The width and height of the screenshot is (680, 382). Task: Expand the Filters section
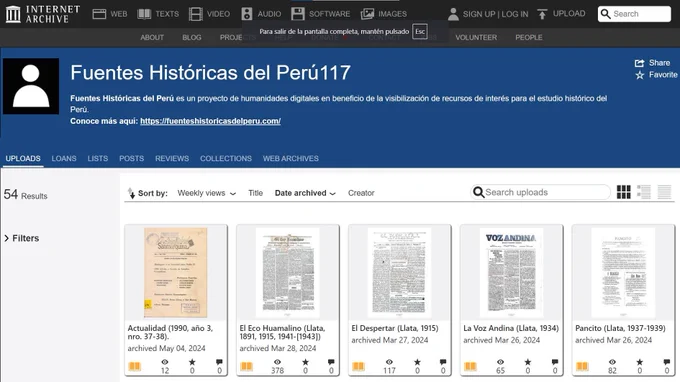[x=22, y=238]
